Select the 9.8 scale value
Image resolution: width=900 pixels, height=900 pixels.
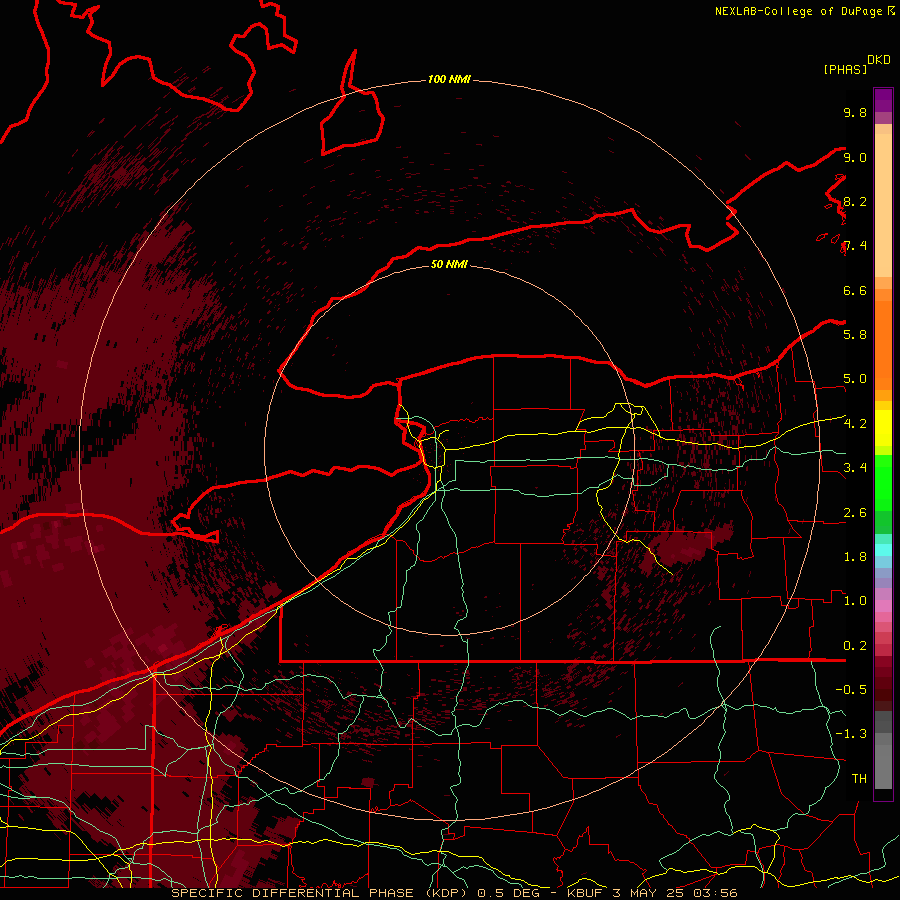(855, 112)
